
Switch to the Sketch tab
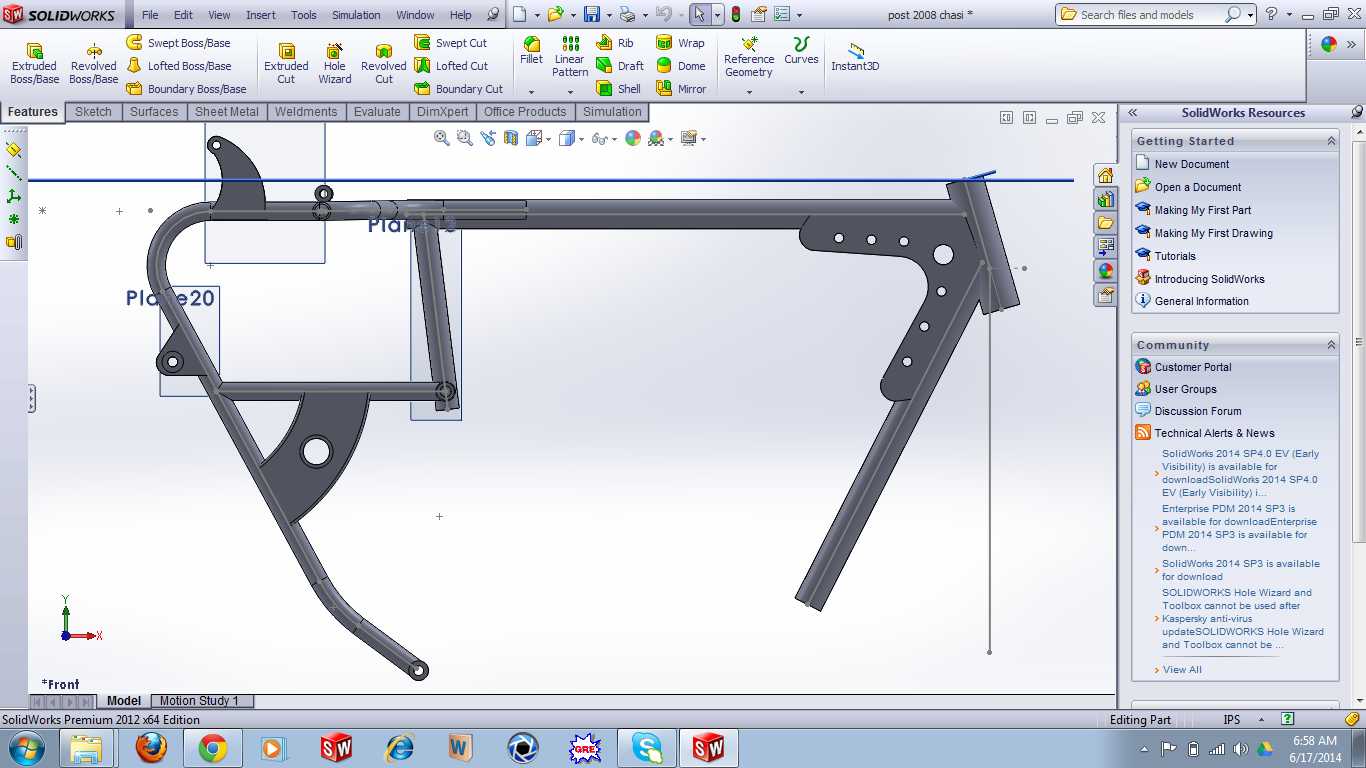93,112
